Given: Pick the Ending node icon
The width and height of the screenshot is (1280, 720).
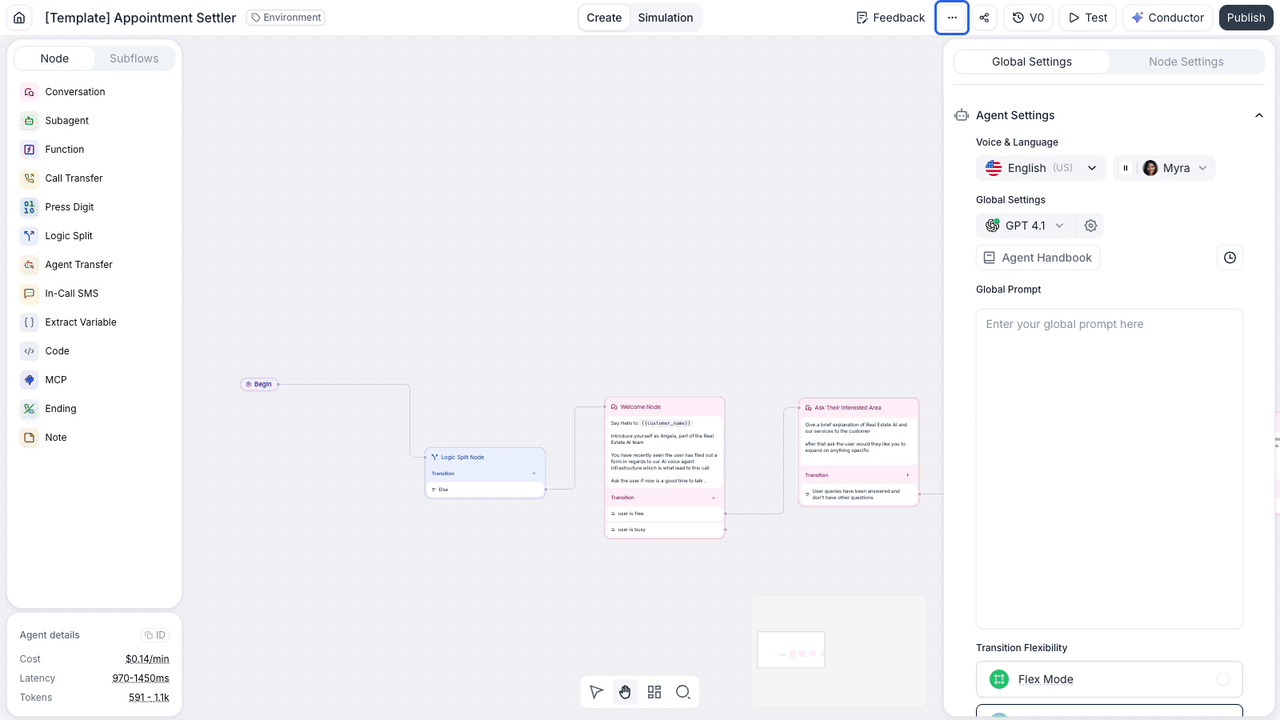Looking at the screenshot, I should point(29,409).
